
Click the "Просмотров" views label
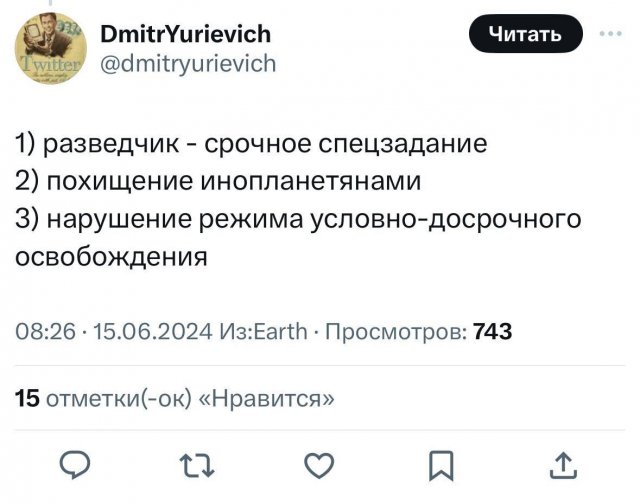click(x=395, y=332)
